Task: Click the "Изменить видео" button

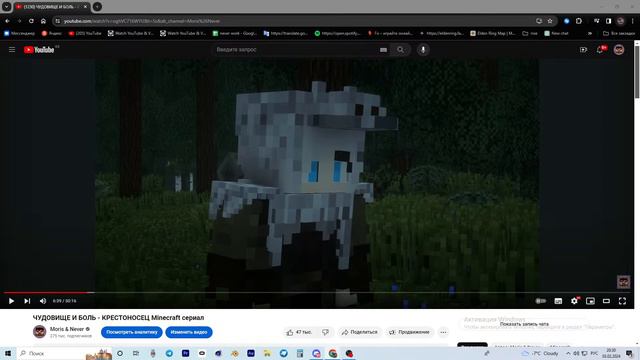Action: [x=189, y=332]
